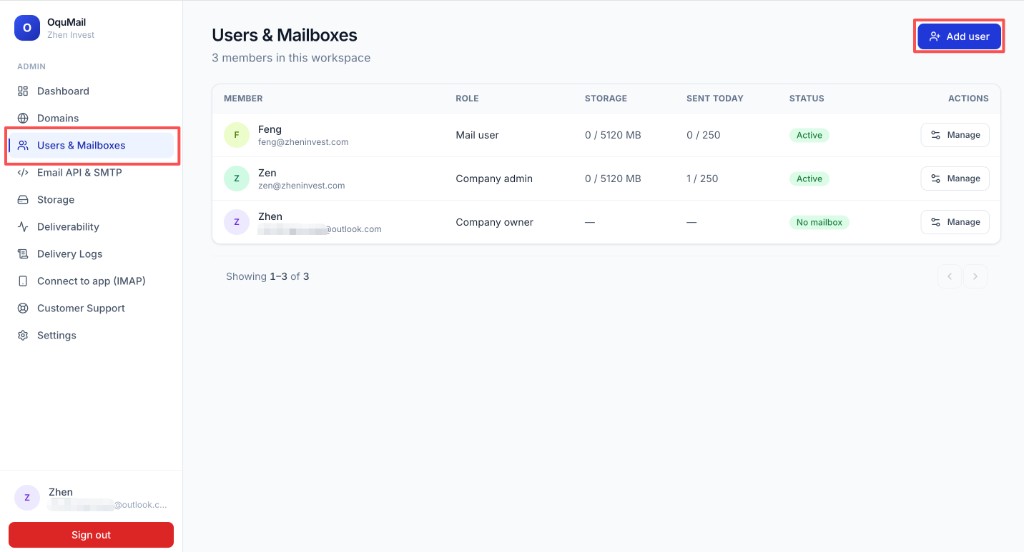Screen dimensions: 1024x552
Task: Click the ACTIONS column header
Action: tap(968, 98)
